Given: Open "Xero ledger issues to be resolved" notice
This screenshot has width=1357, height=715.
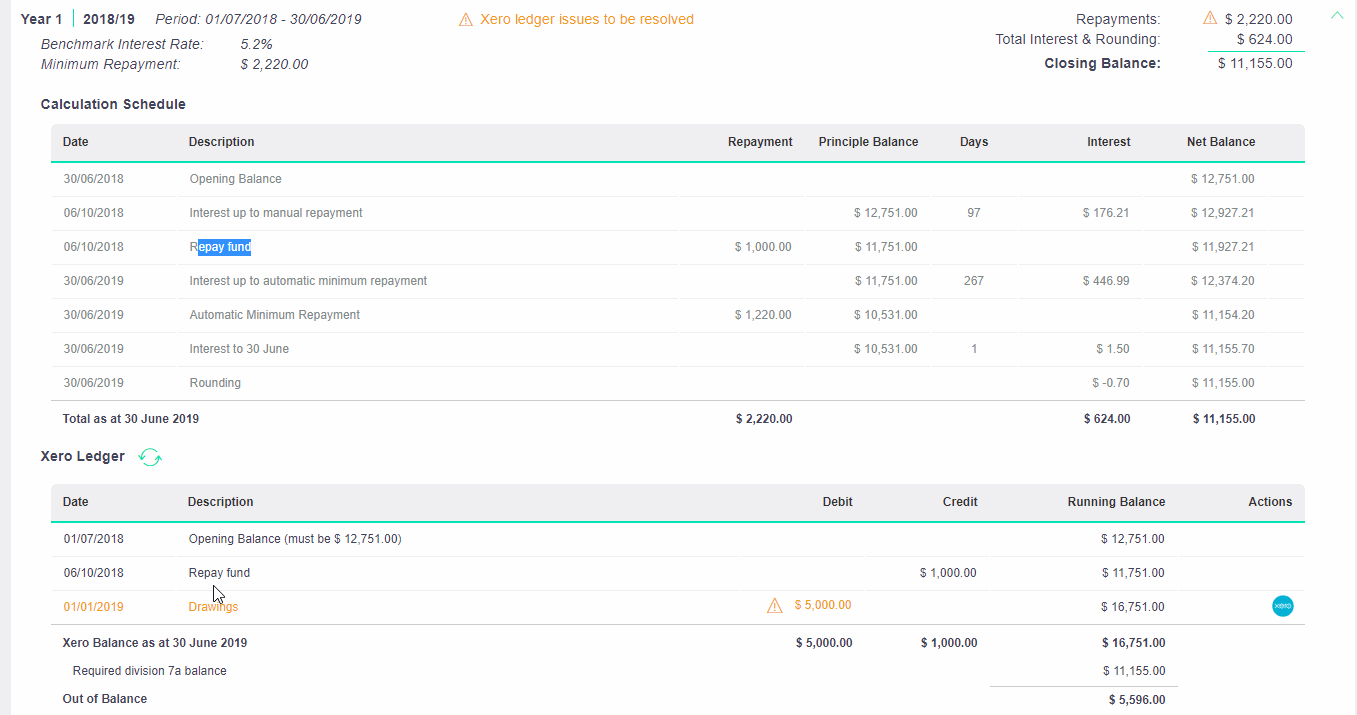Looking at the screenshot, I should (x=586, y=19).
